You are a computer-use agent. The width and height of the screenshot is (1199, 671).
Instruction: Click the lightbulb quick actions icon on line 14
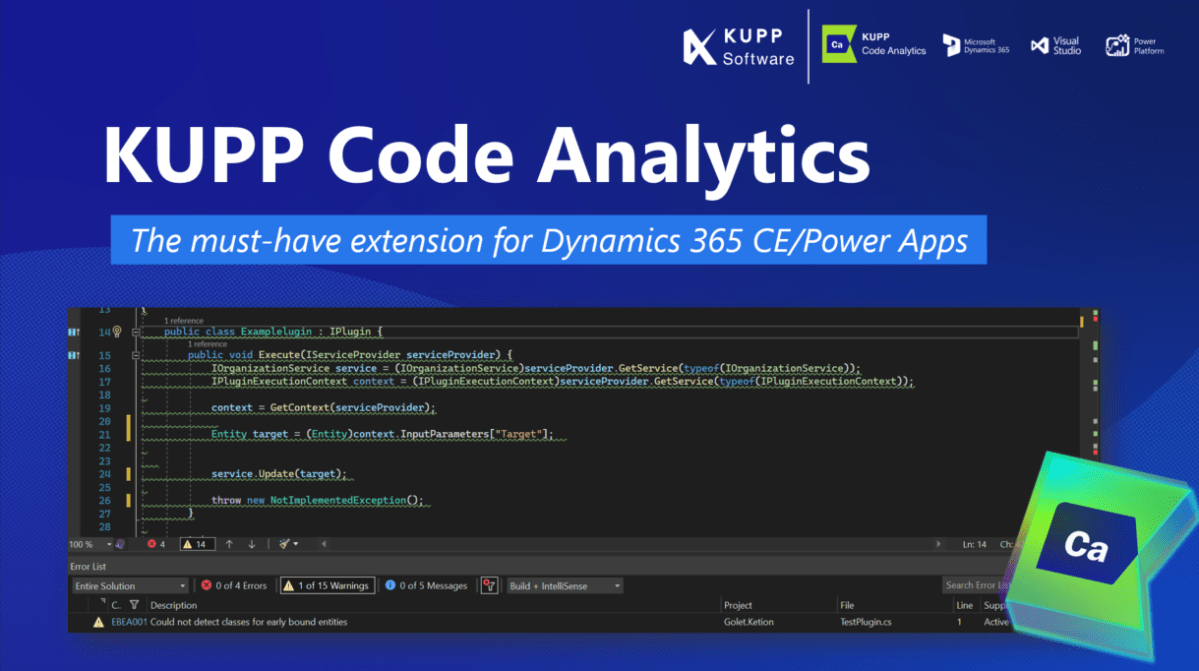(x=117, y=332)
